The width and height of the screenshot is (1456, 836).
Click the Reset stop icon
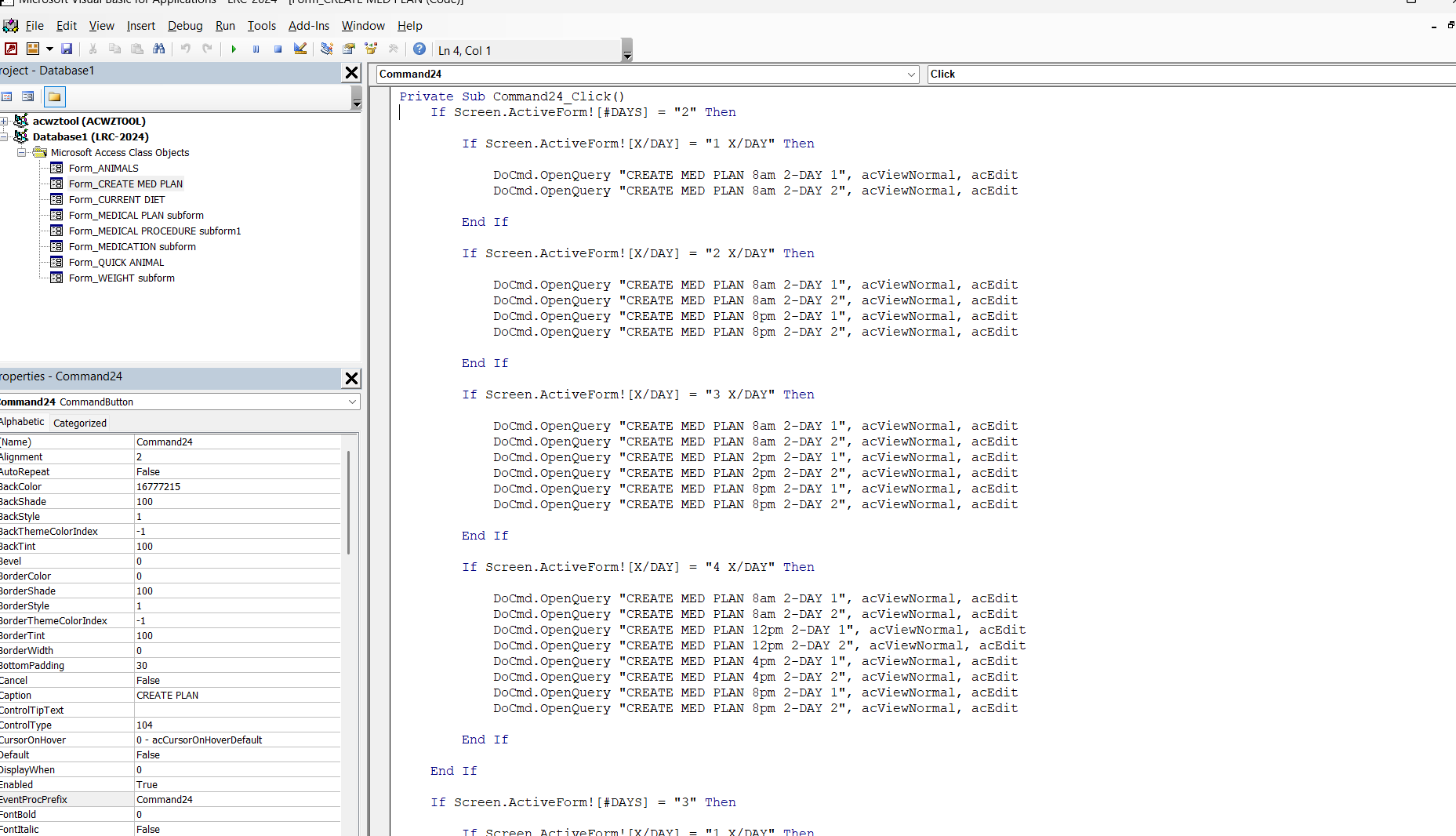(278, 49)
